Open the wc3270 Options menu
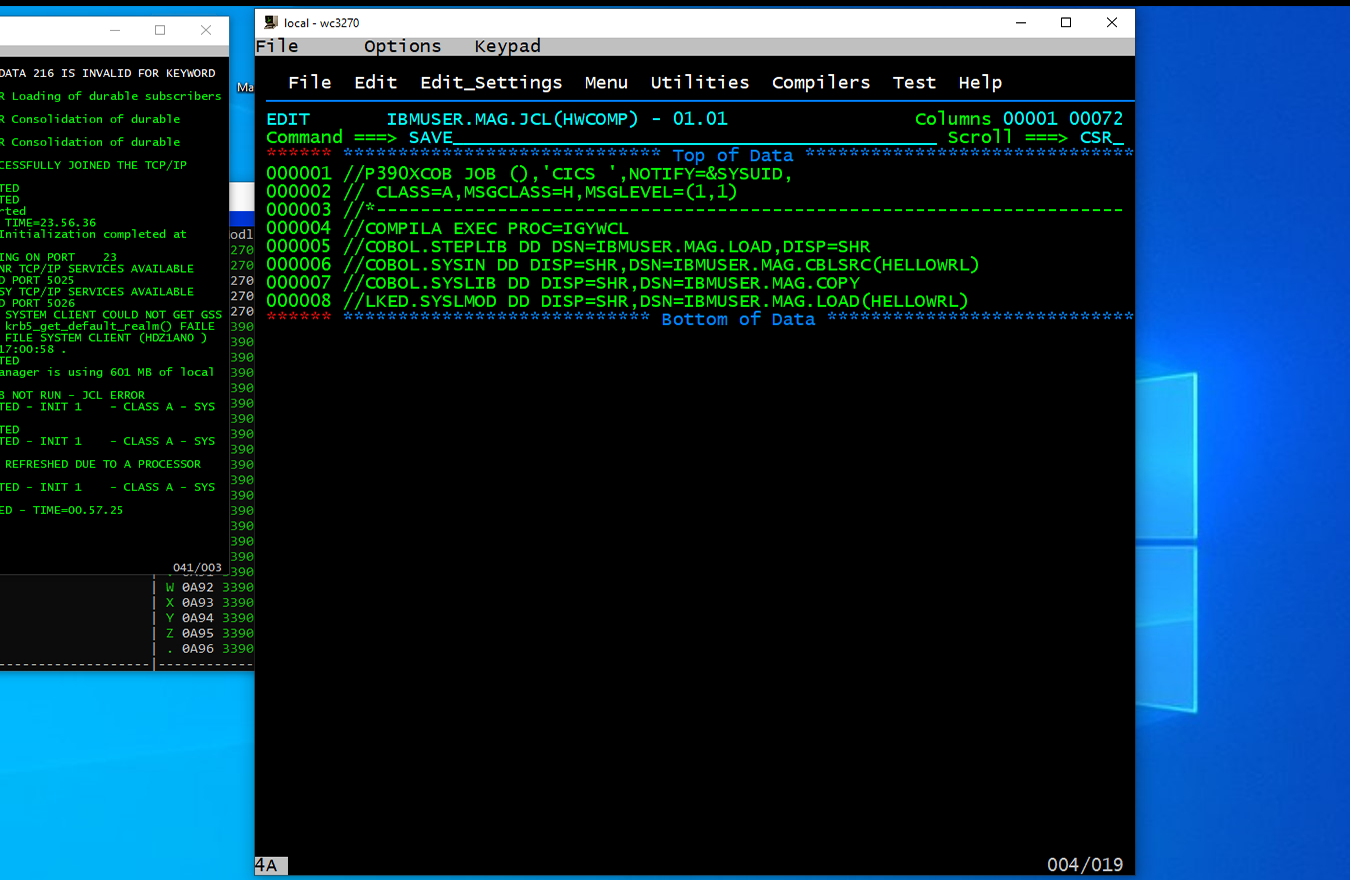Viewport: 1350px width, 880px height. (x=402, y=46)
